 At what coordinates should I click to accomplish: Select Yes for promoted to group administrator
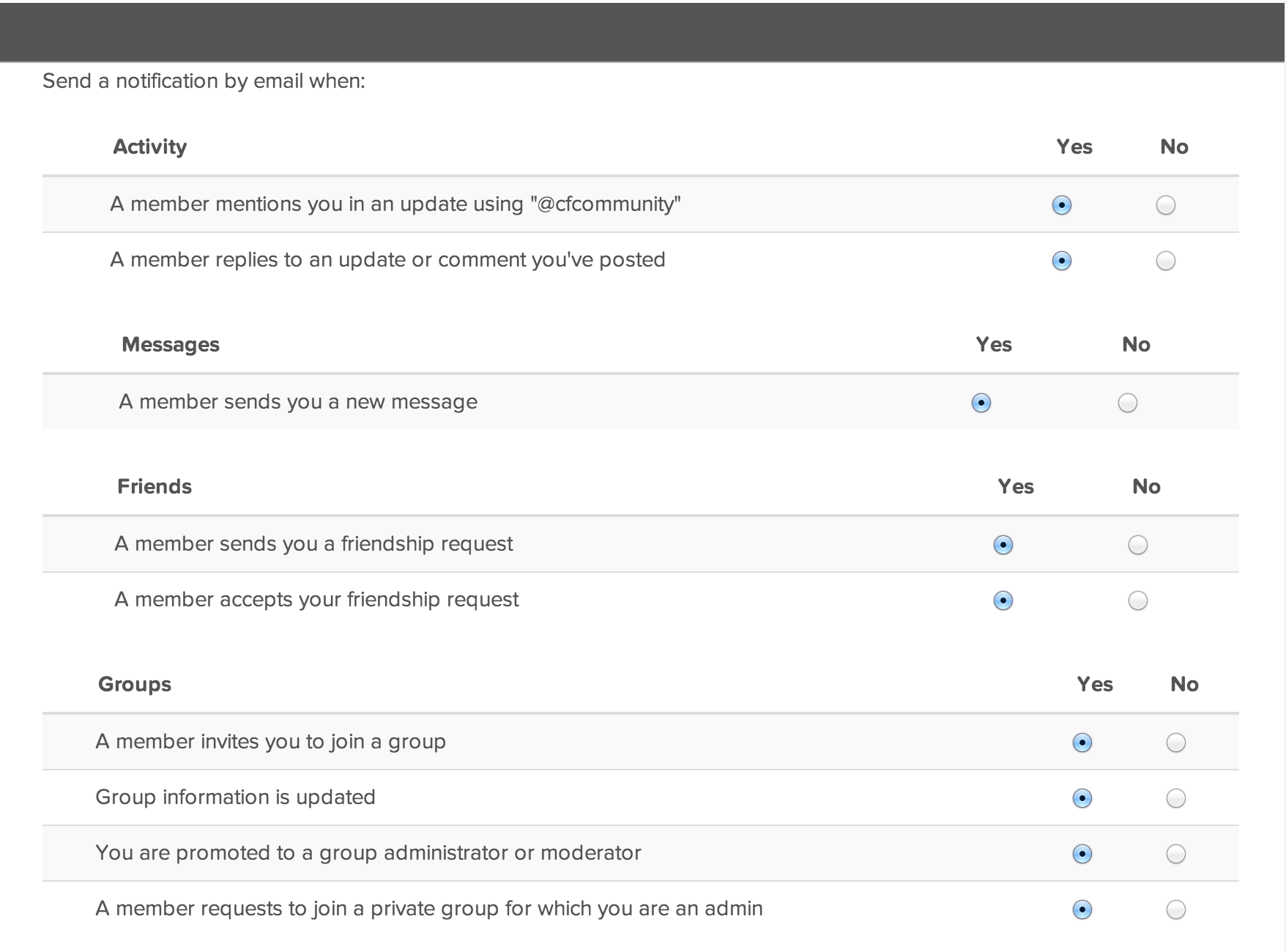(1082, 854)
